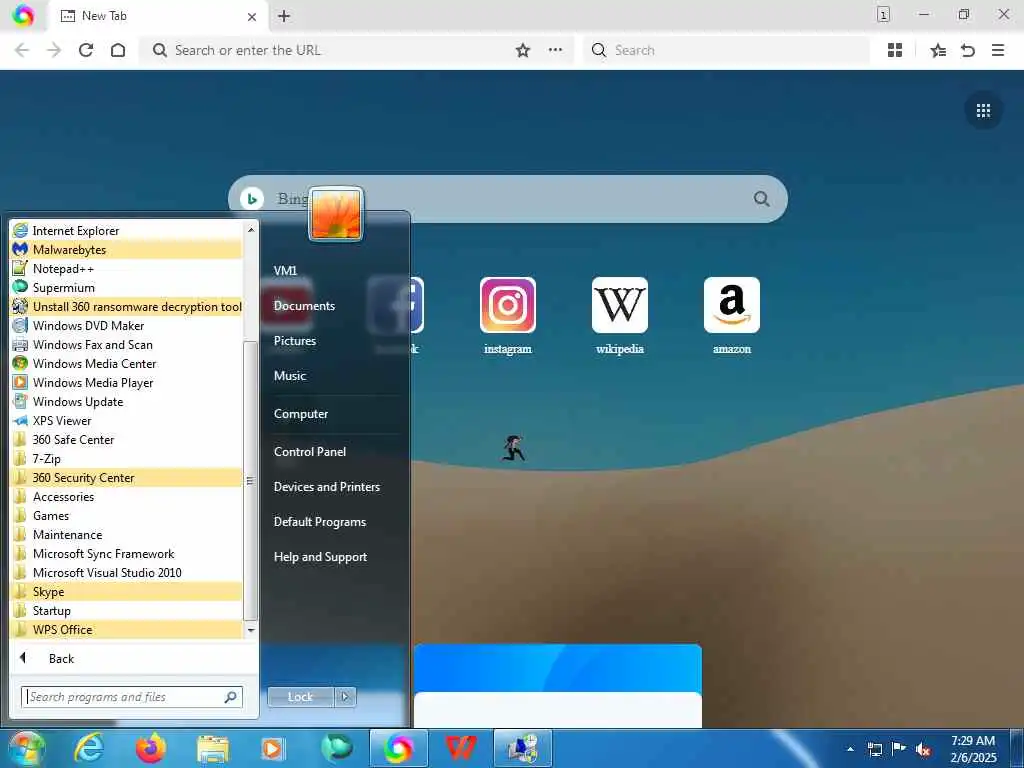Screen dimensions: 1024x768
Task: Click the Lock button
Action: pyautogui.click(x=300, y=697)
